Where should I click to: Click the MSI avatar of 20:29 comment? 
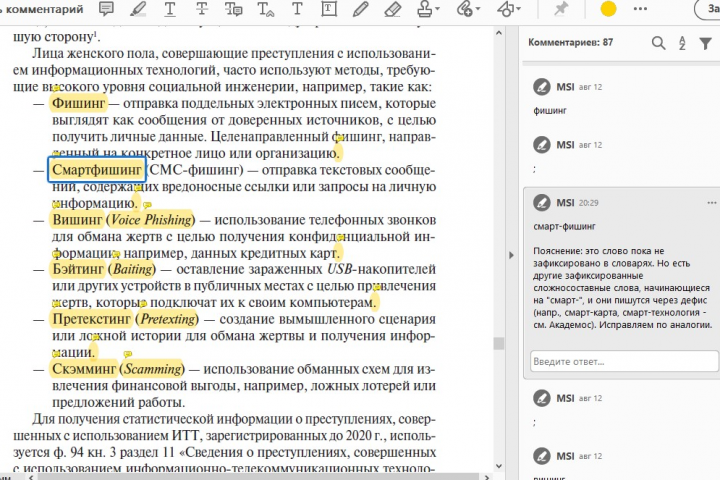[x=542, y=203]
